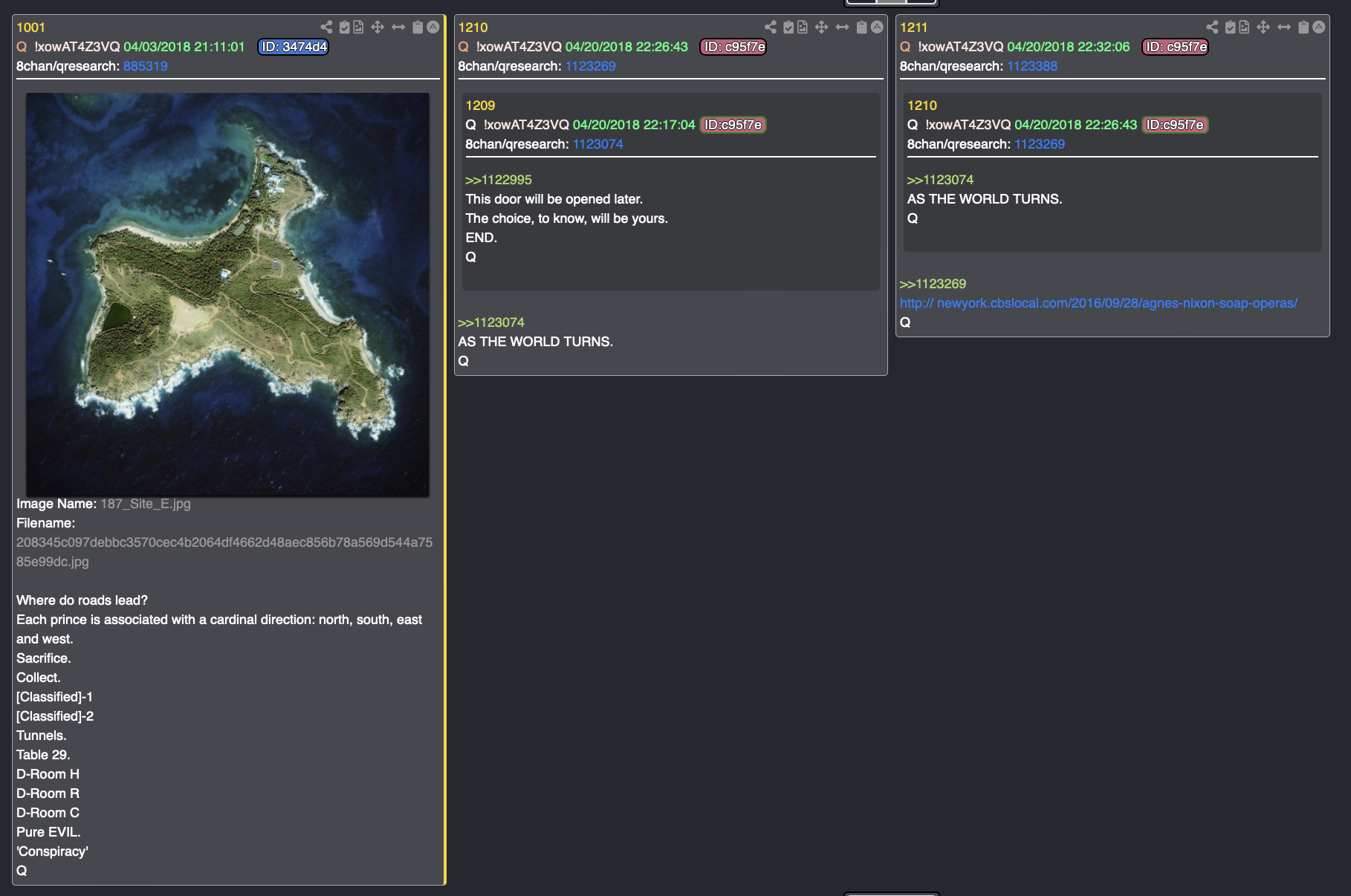This screenshot has height=896, width=1351.
Task: Click clipboard-check icon on post 1211
Action: pyautogui.click(x=1231, y=27)
